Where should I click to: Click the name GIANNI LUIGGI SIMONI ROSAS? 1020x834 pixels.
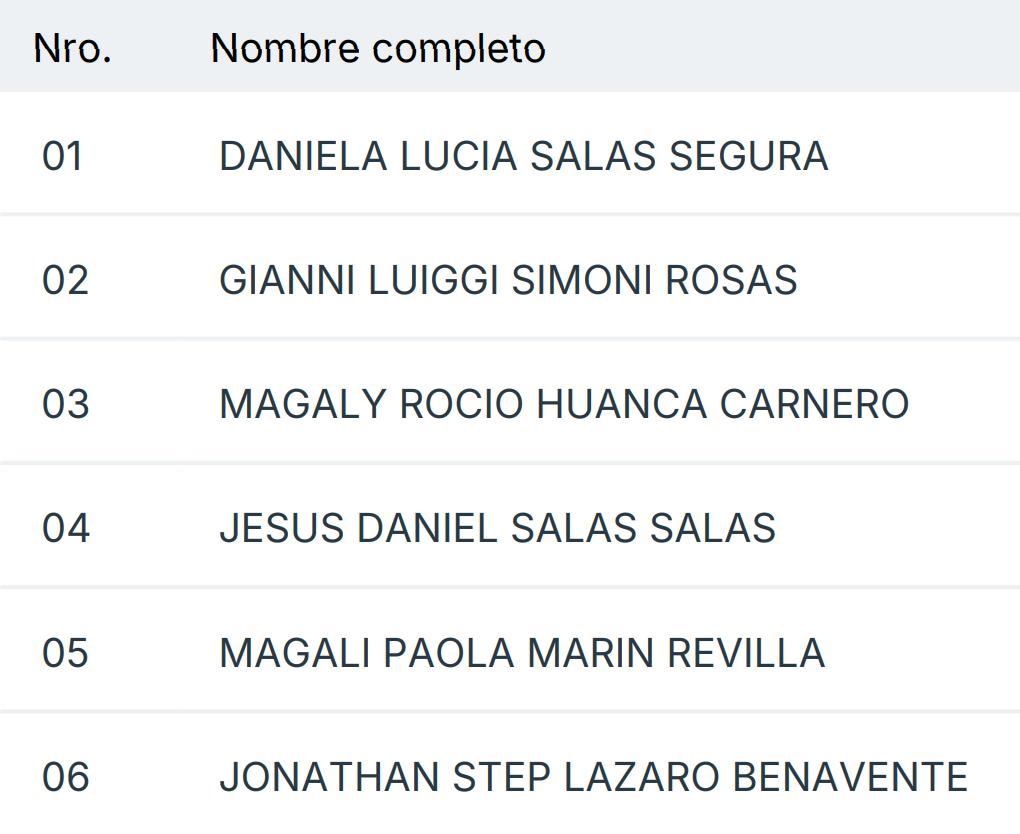coord(508,281)
